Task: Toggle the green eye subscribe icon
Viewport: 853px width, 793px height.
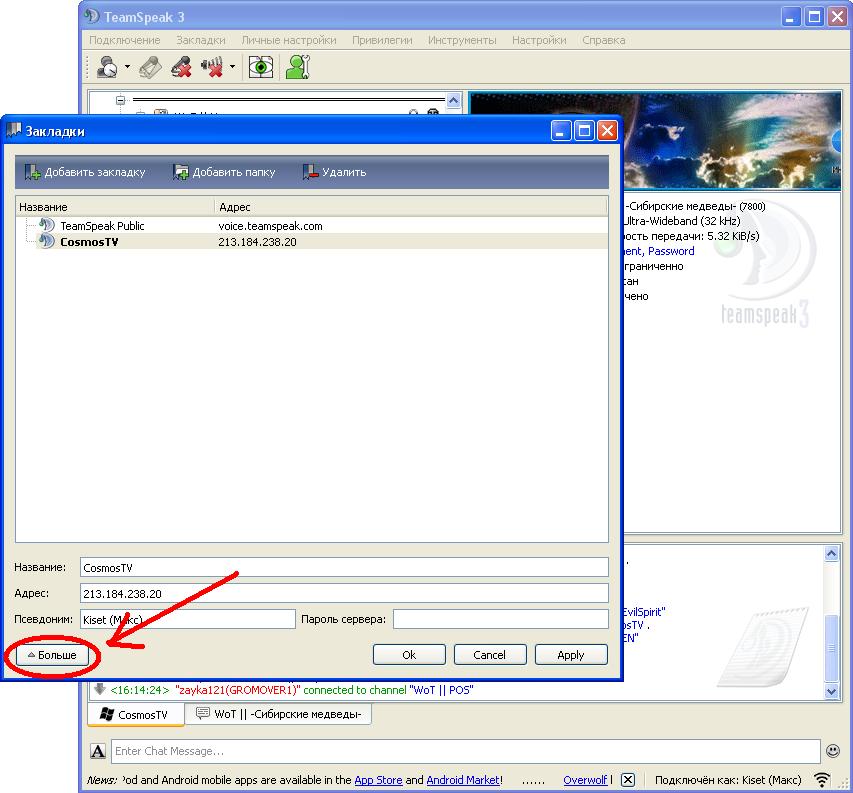Action: tap(261, 67)
